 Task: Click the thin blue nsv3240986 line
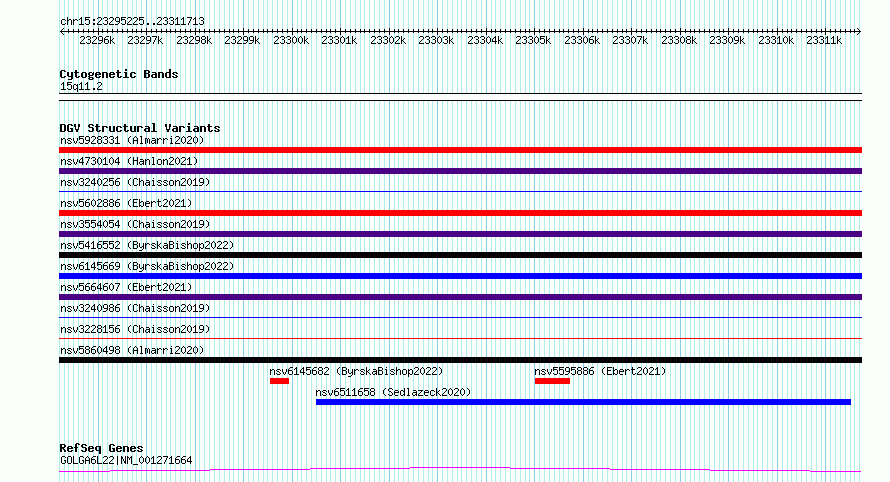click(x=460, y=318)
